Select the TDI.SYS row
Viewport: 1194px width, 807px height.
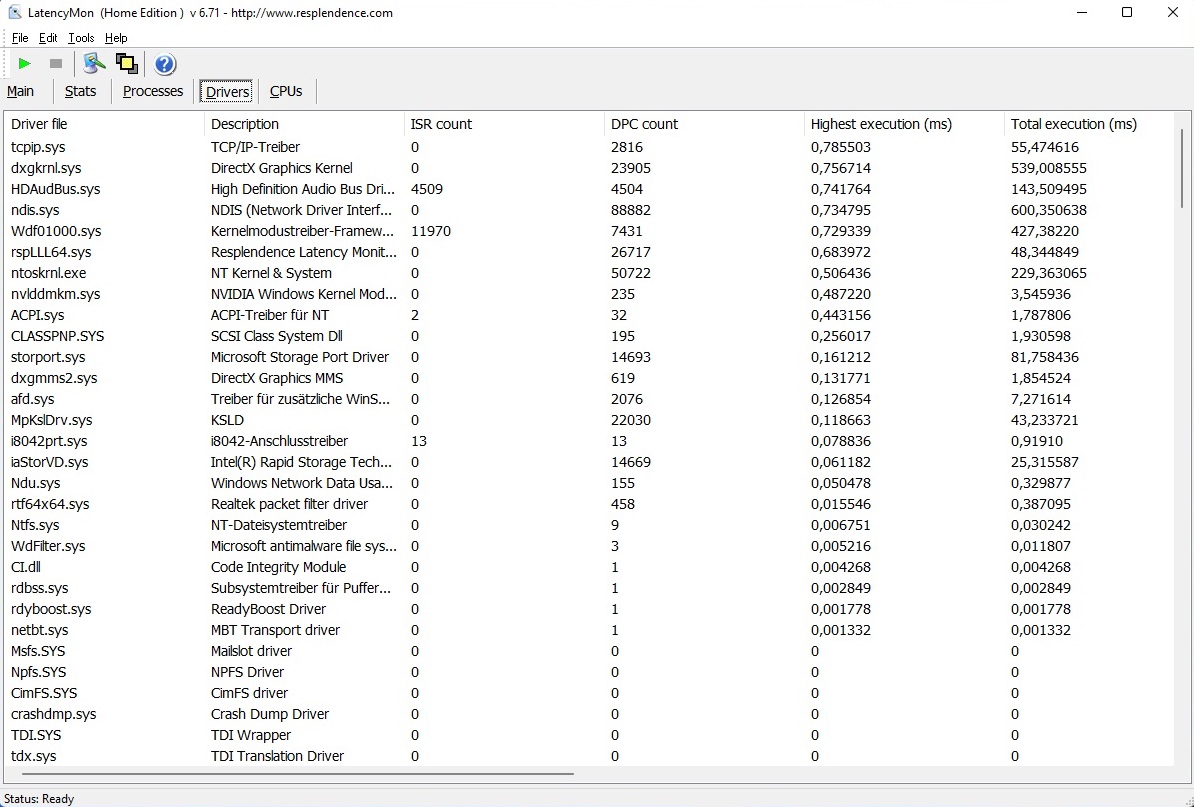(590, 735)
